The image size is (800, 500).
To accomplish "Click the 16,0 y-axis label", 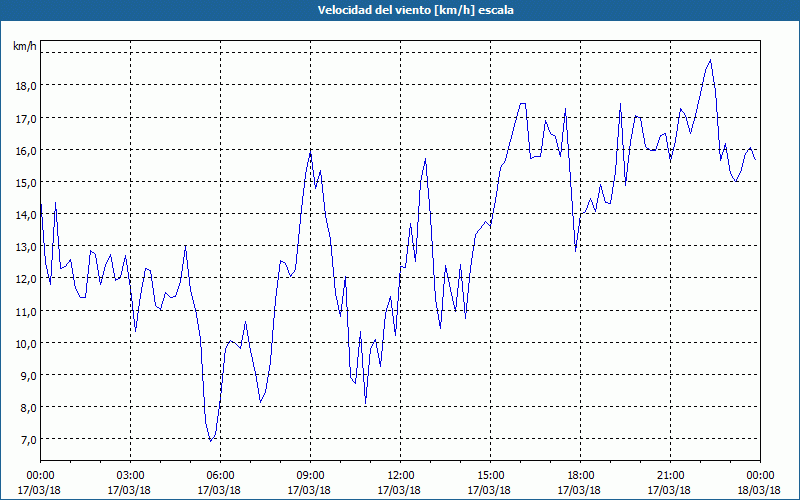I will 26,151.
